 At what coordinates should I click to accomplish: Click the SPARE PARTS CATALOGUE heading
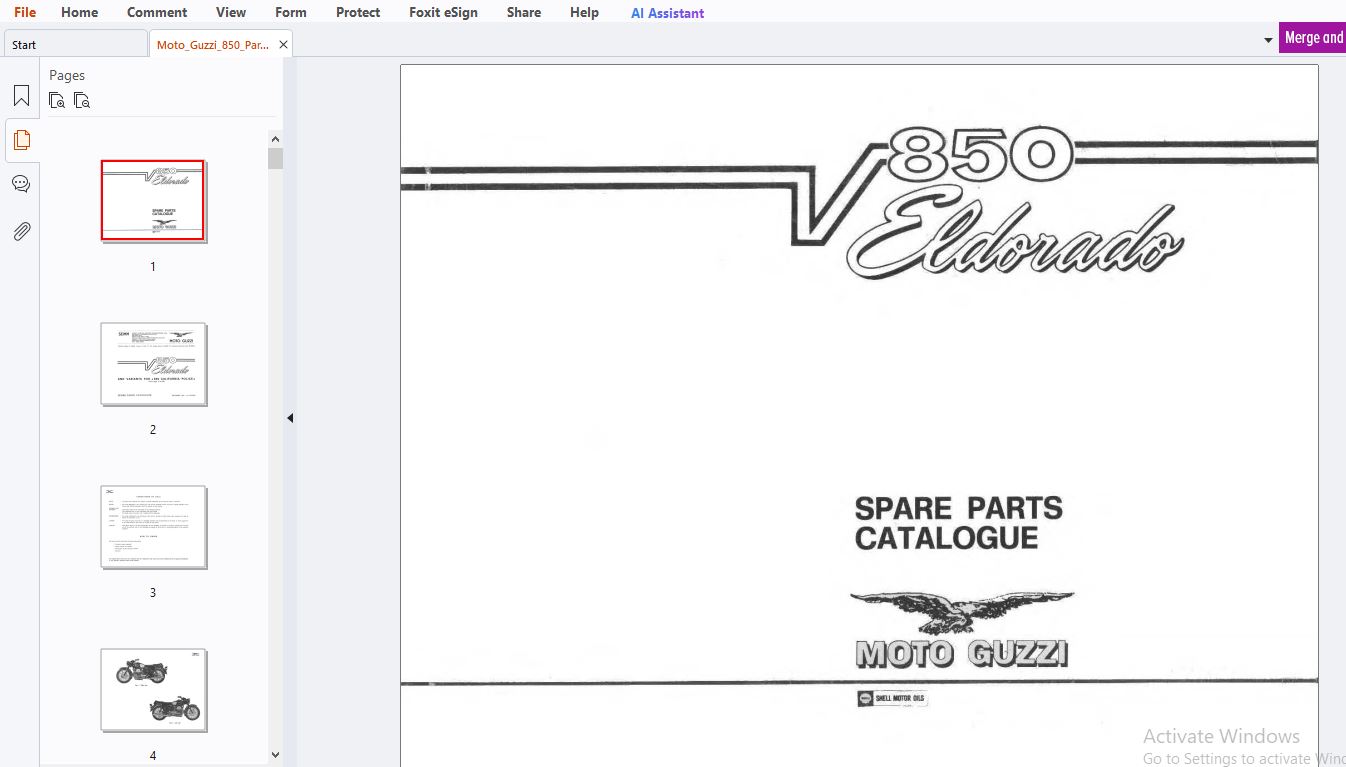tap(958, 522)
